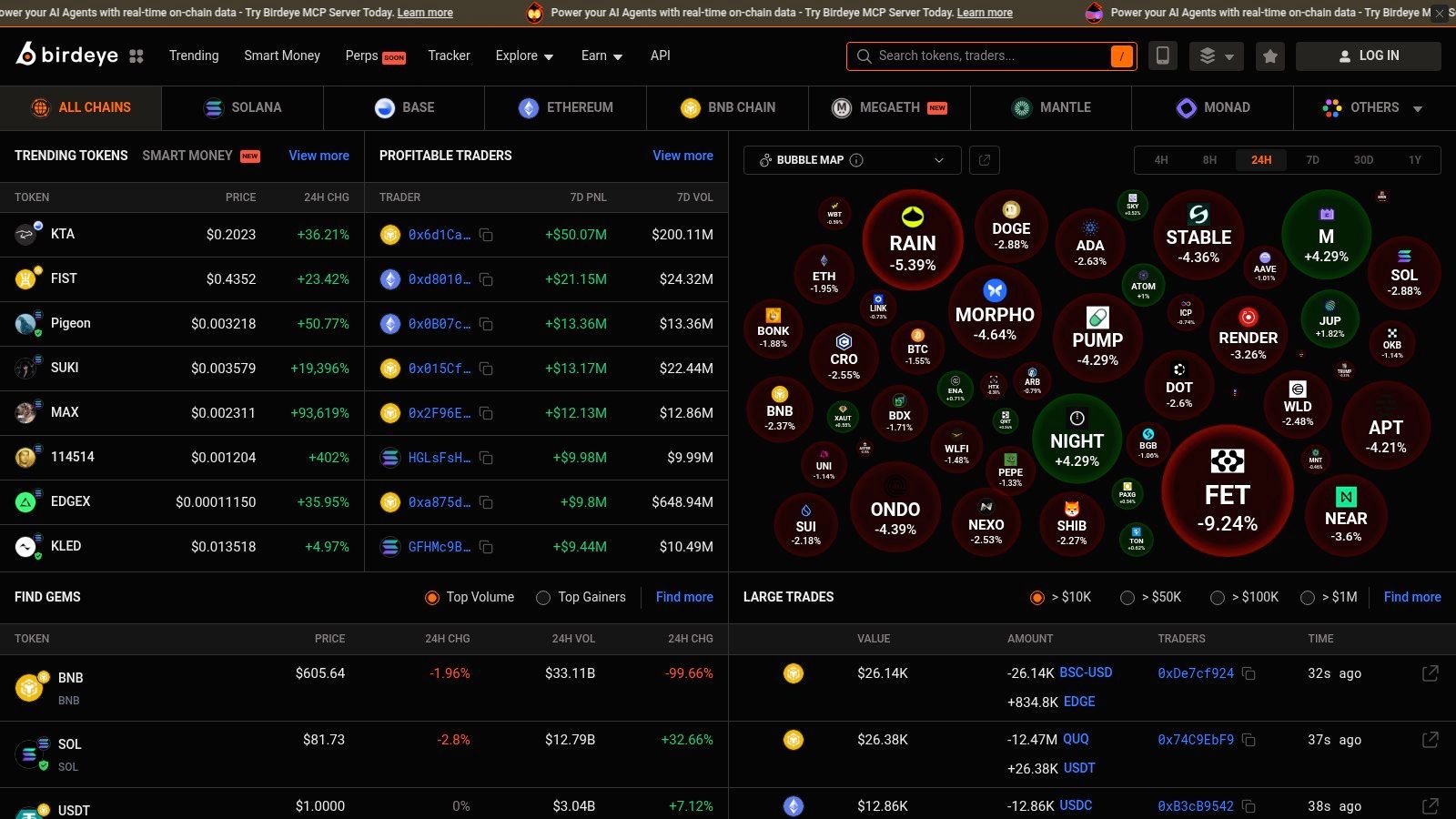
Task: Select the ONDO bubble
Action: click(x=895, y=508)
